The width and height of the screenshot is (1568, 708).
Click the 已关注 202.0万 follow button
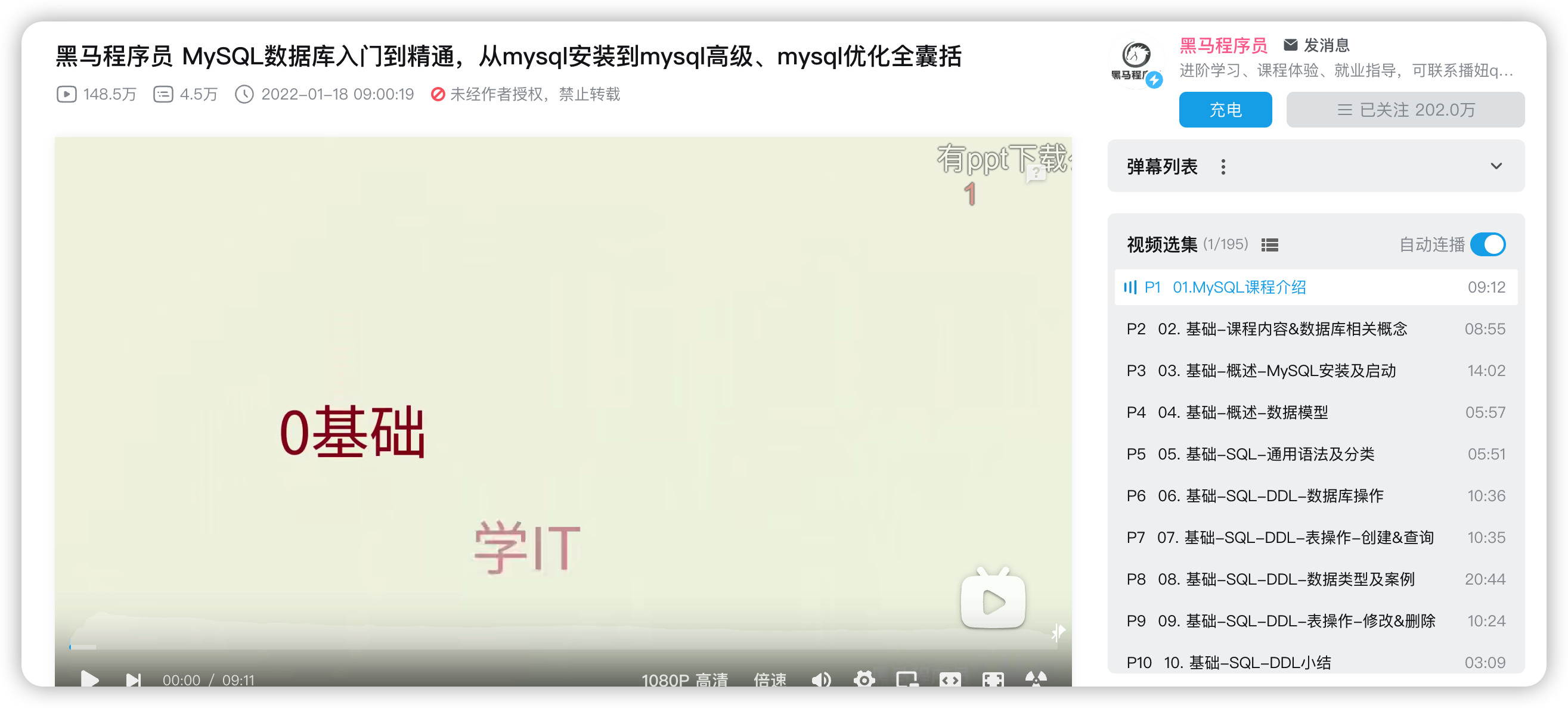click(1405, 110)
